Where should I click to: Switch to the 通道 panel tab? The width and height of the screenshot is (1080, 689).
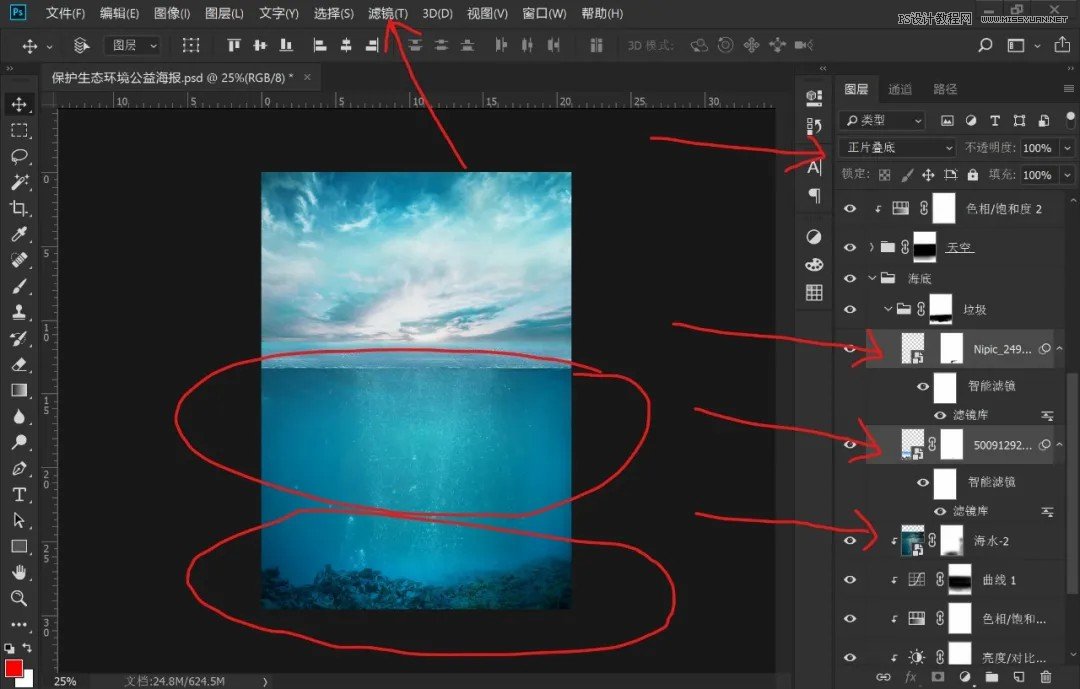pyautogui.click(x=899, y=89)
